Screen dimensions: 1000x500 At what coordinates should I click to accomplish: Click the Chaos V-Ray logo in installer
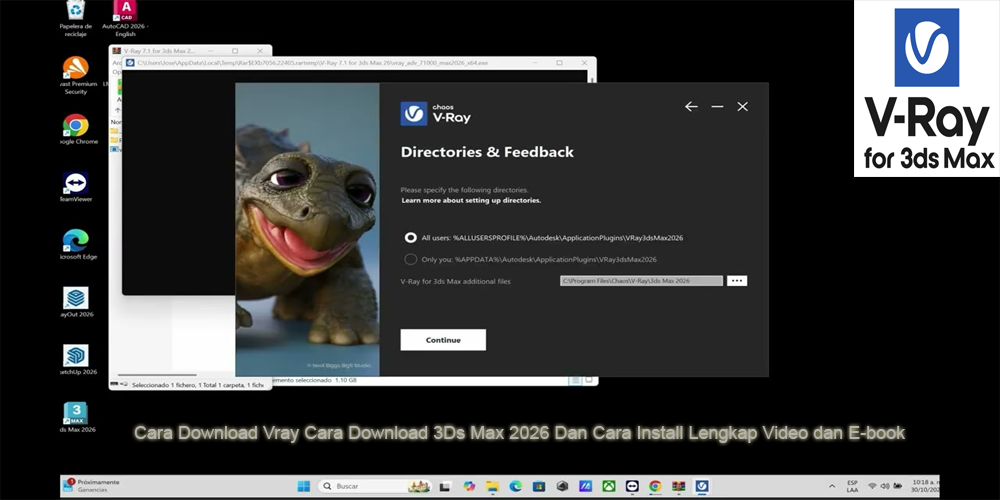(436, 114)
